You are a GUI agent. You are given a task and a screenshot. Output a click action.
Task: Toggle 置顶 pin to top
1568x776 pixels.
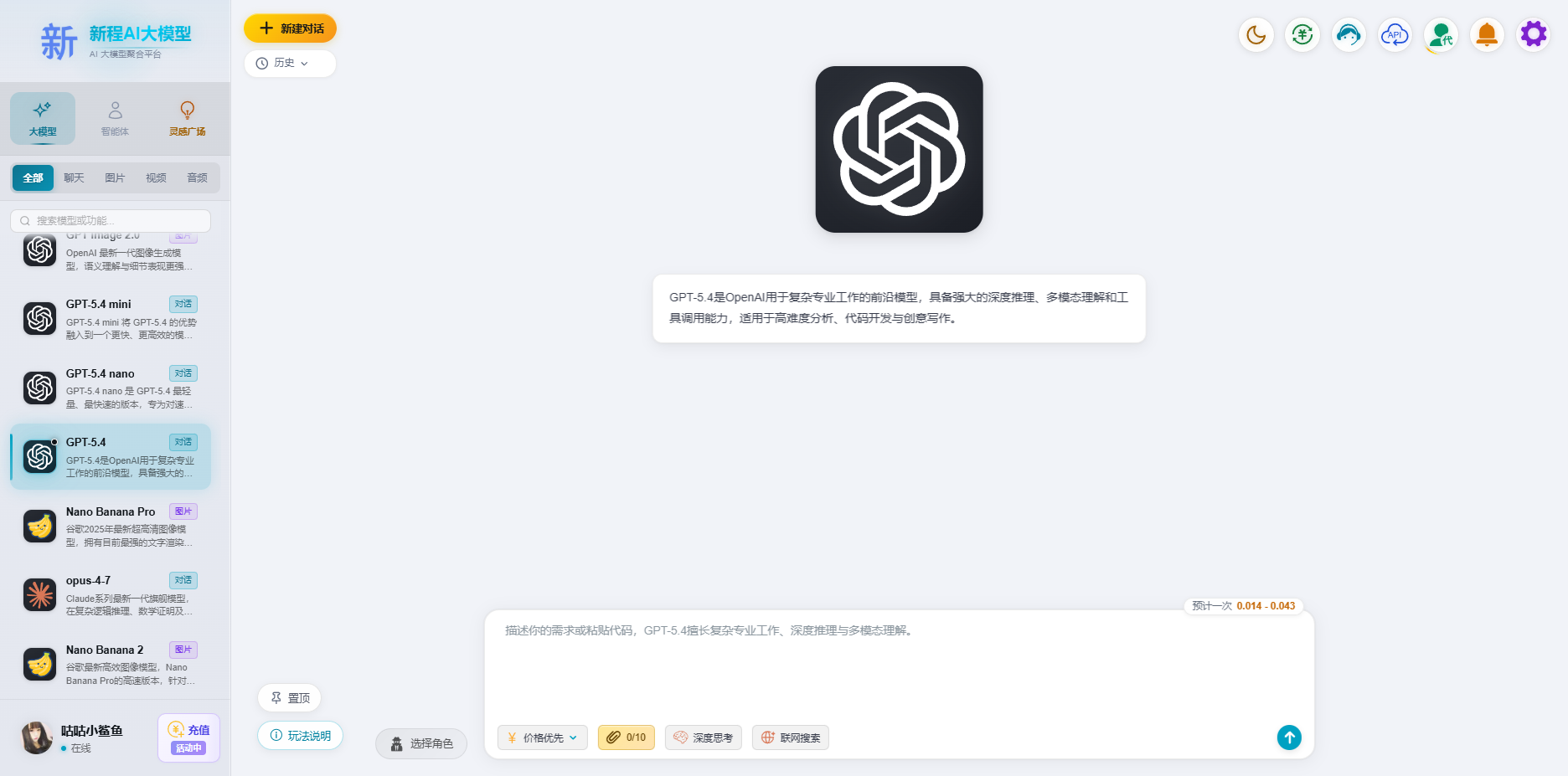(x=289, y=697)
